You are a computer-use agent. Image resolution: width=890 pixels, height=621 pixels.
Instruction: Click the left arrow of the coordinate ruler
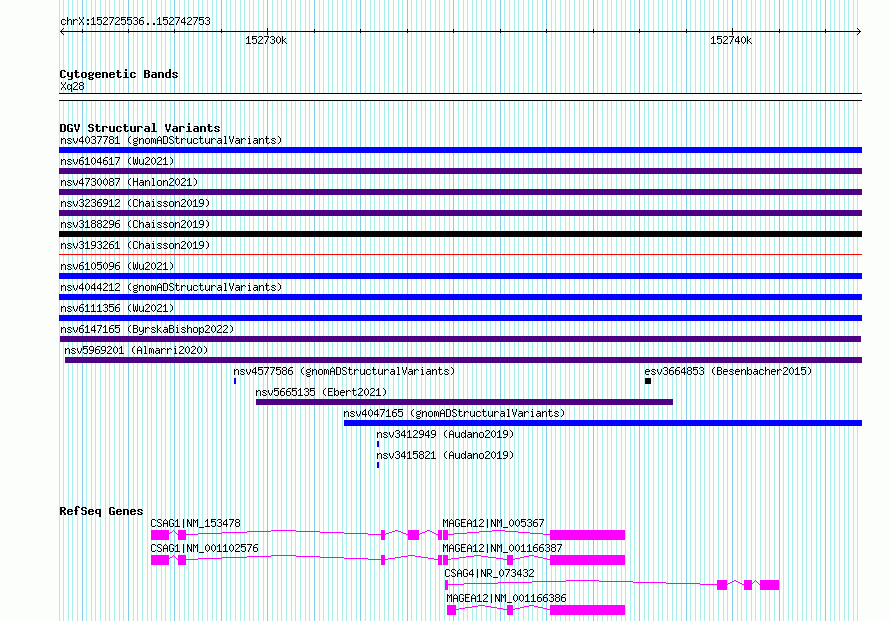click(62, 31)
